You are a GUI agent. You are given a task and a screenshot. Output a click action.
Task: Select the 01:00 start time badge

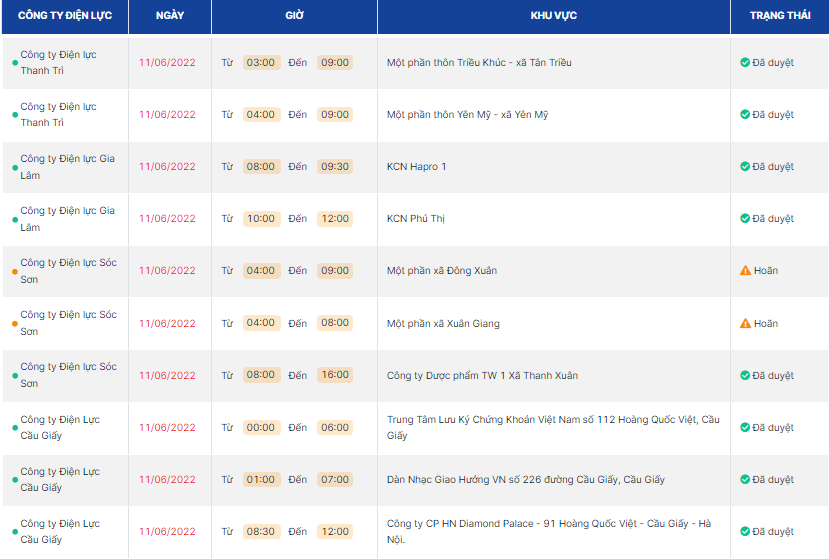pyautogui.click(x=261, y=479)
